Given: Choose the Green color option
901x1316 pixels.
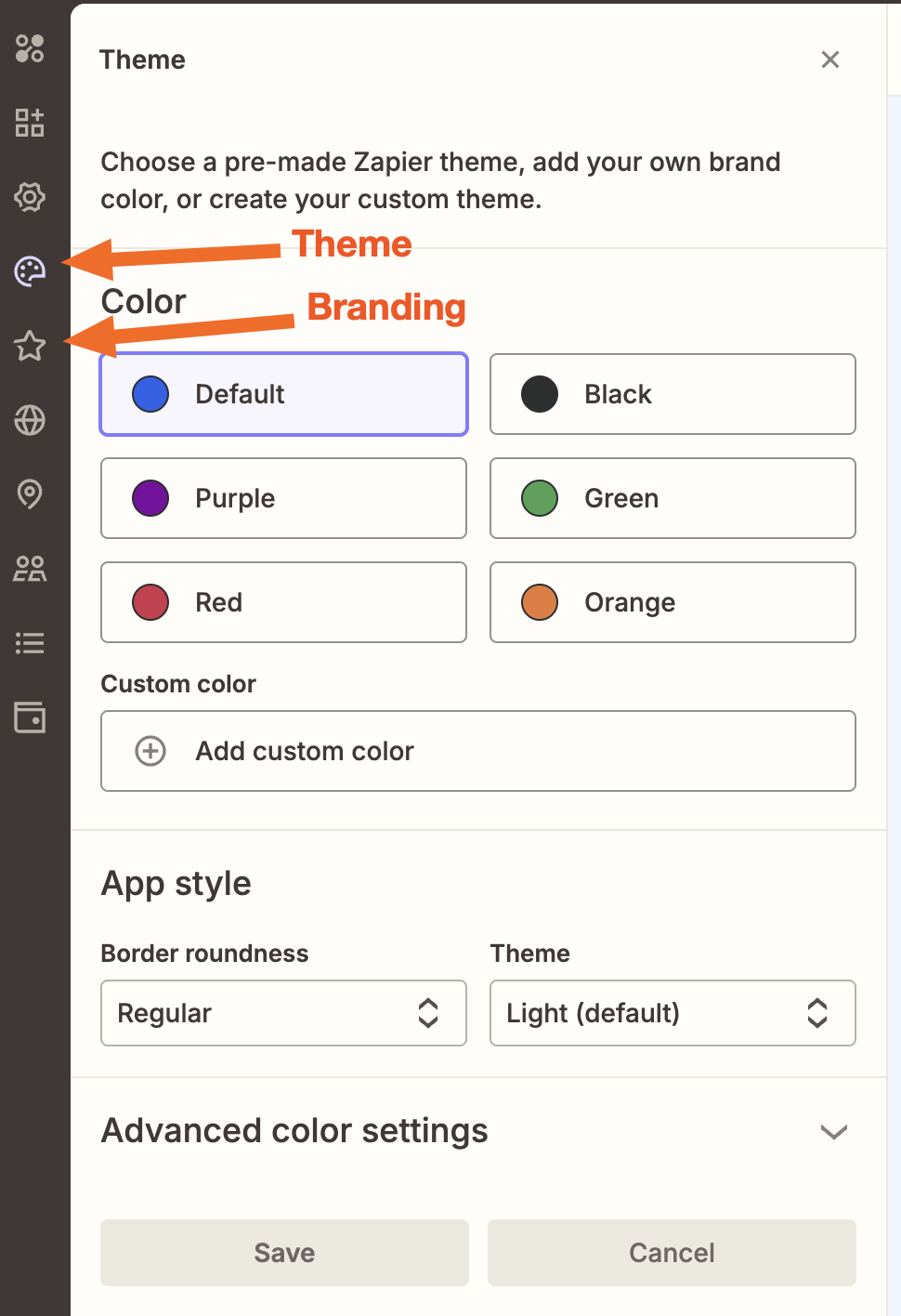Looking at the screenshot, I should pyautogui.click(x=672, y=498).
